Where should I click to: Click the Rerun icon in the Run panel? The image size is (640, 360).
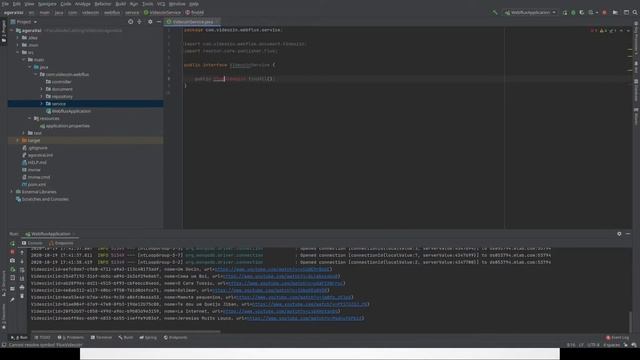[12, 244]
